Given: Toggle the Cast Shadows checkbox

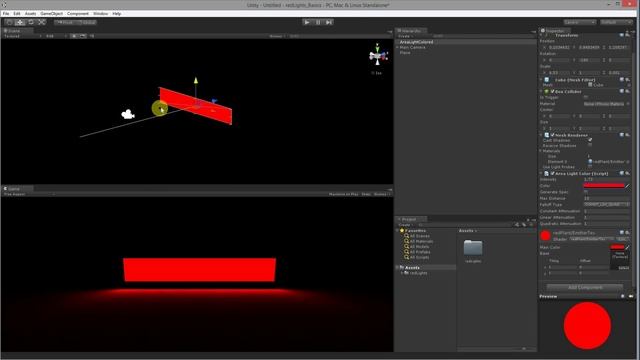Looking at the screenshot, I should (590, 140).
